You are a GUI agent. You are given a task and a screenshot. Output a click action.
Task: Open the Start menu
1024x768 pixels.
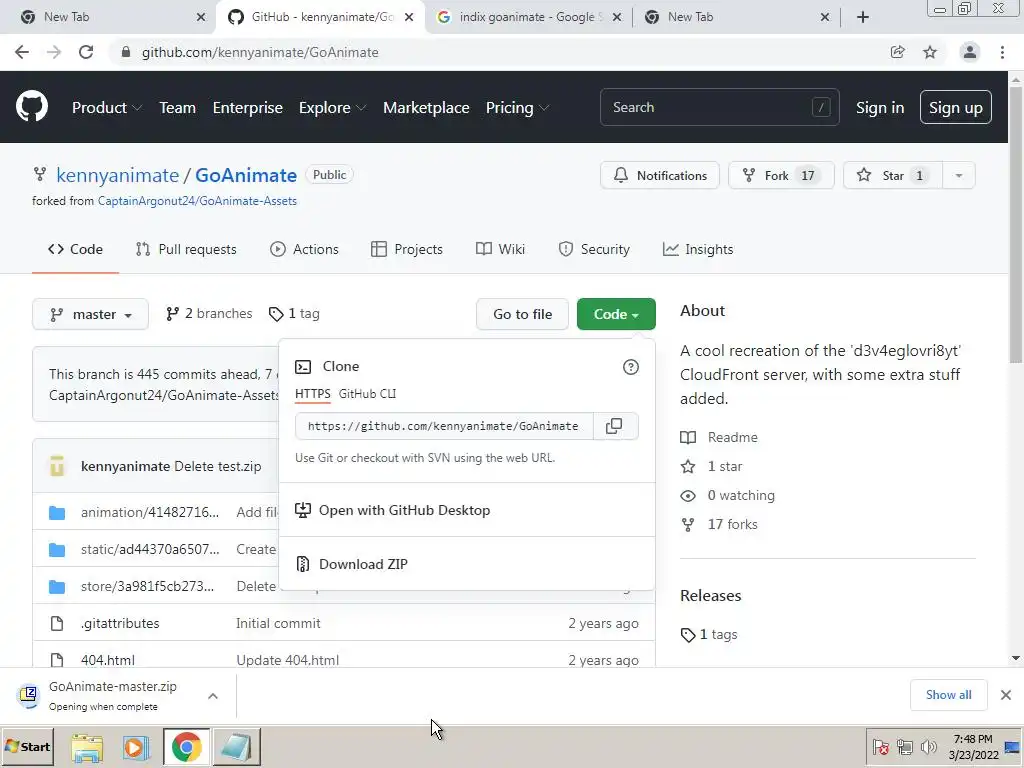click(x=27, y=746)
